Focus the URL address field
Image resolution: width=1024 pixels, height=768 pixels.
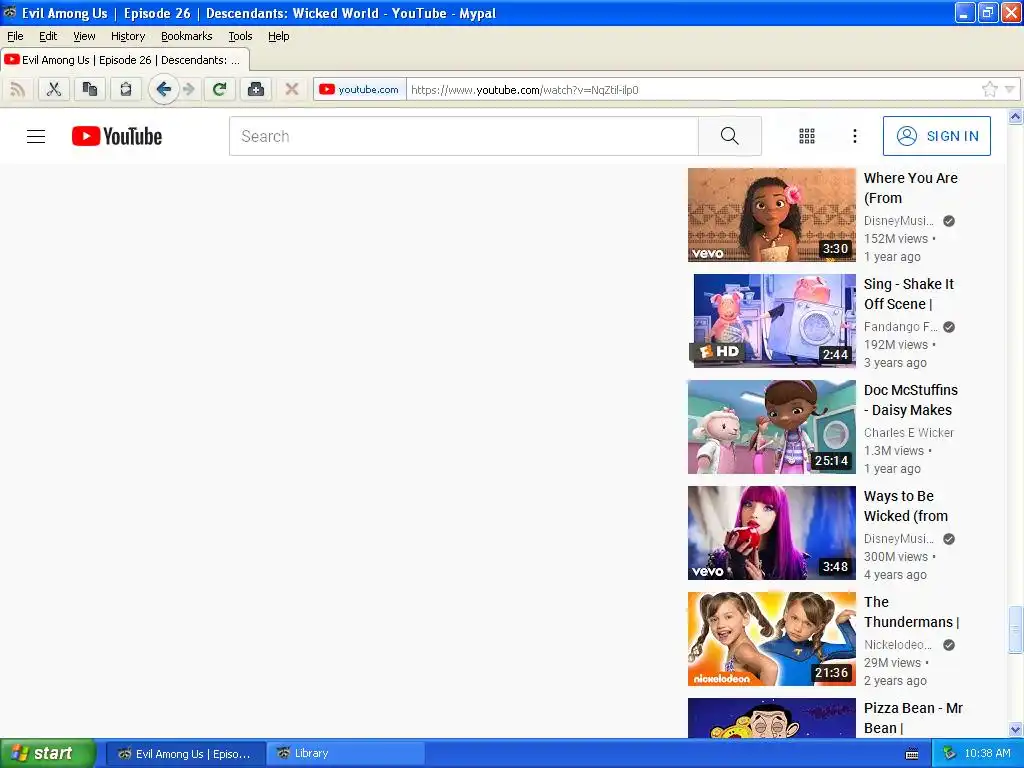(x=692, y=89)
